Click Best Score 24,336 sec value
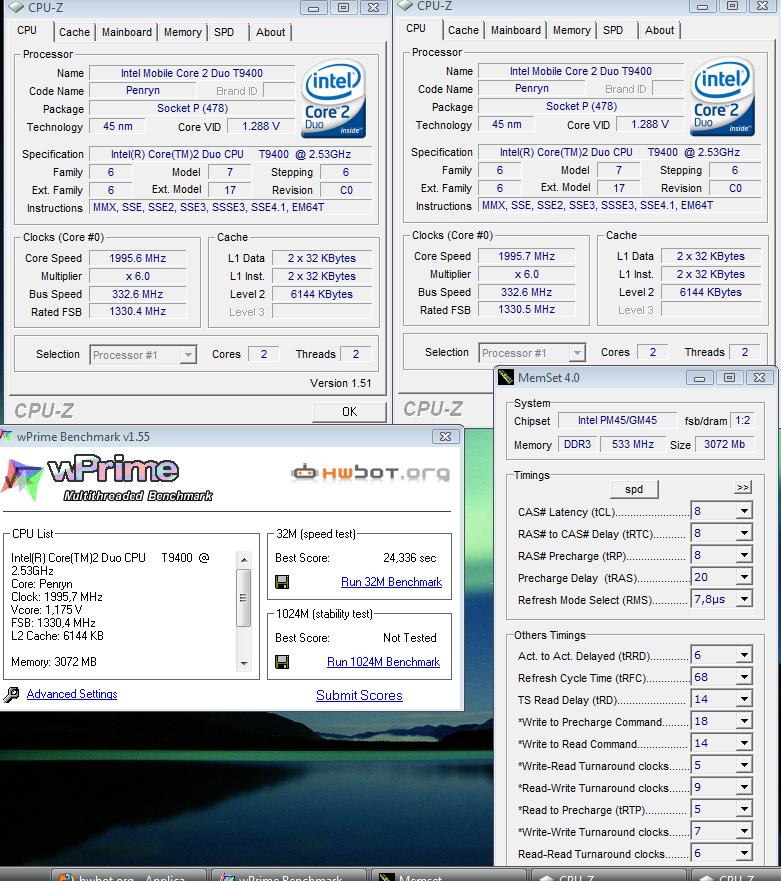781x881 pixels. pos(410,558)
